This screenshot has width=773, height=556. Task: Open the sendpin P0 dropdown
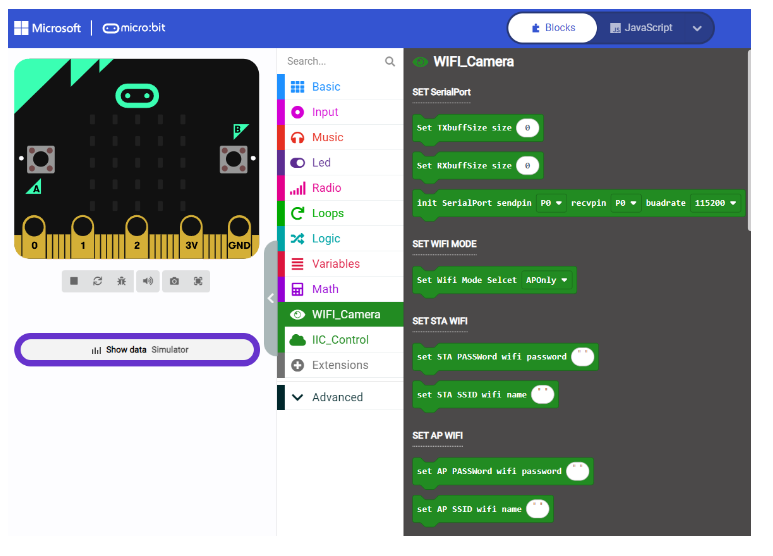[551, 203]
